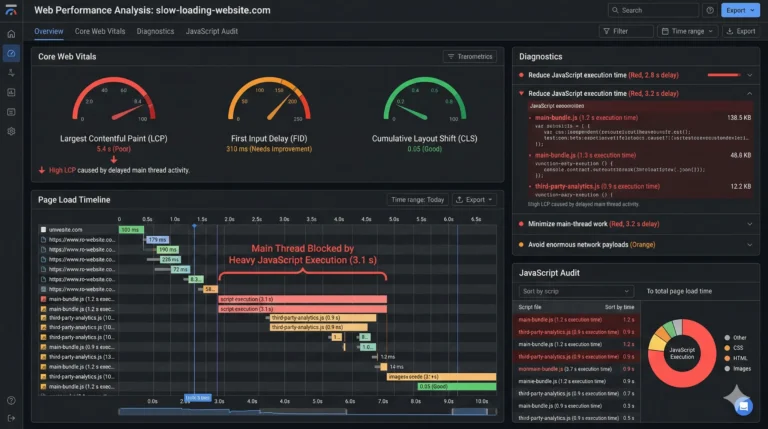Click the help question mark icon
This screenshot has height=429, width=768.
click(710, 10)
